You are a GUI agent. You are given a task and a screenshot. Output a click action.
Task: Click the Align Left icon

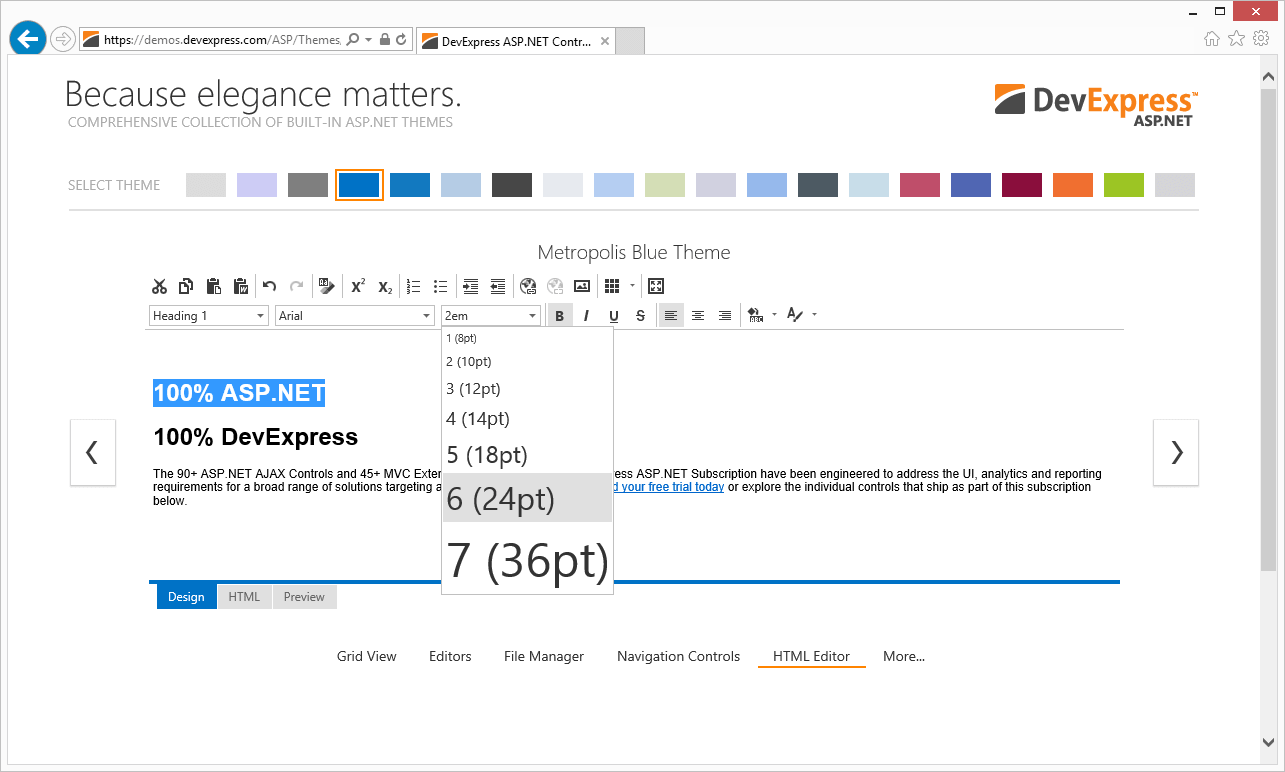pyautogui.click(x=670, y=316)
